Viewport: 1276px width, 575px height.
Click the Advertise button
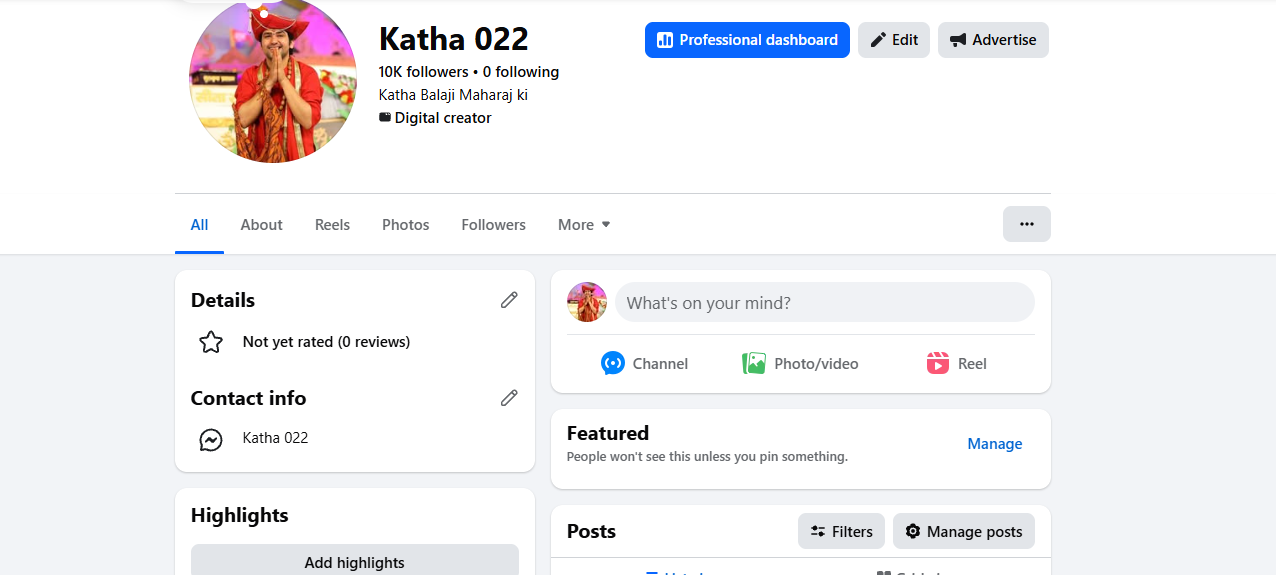tap(993, 40)
